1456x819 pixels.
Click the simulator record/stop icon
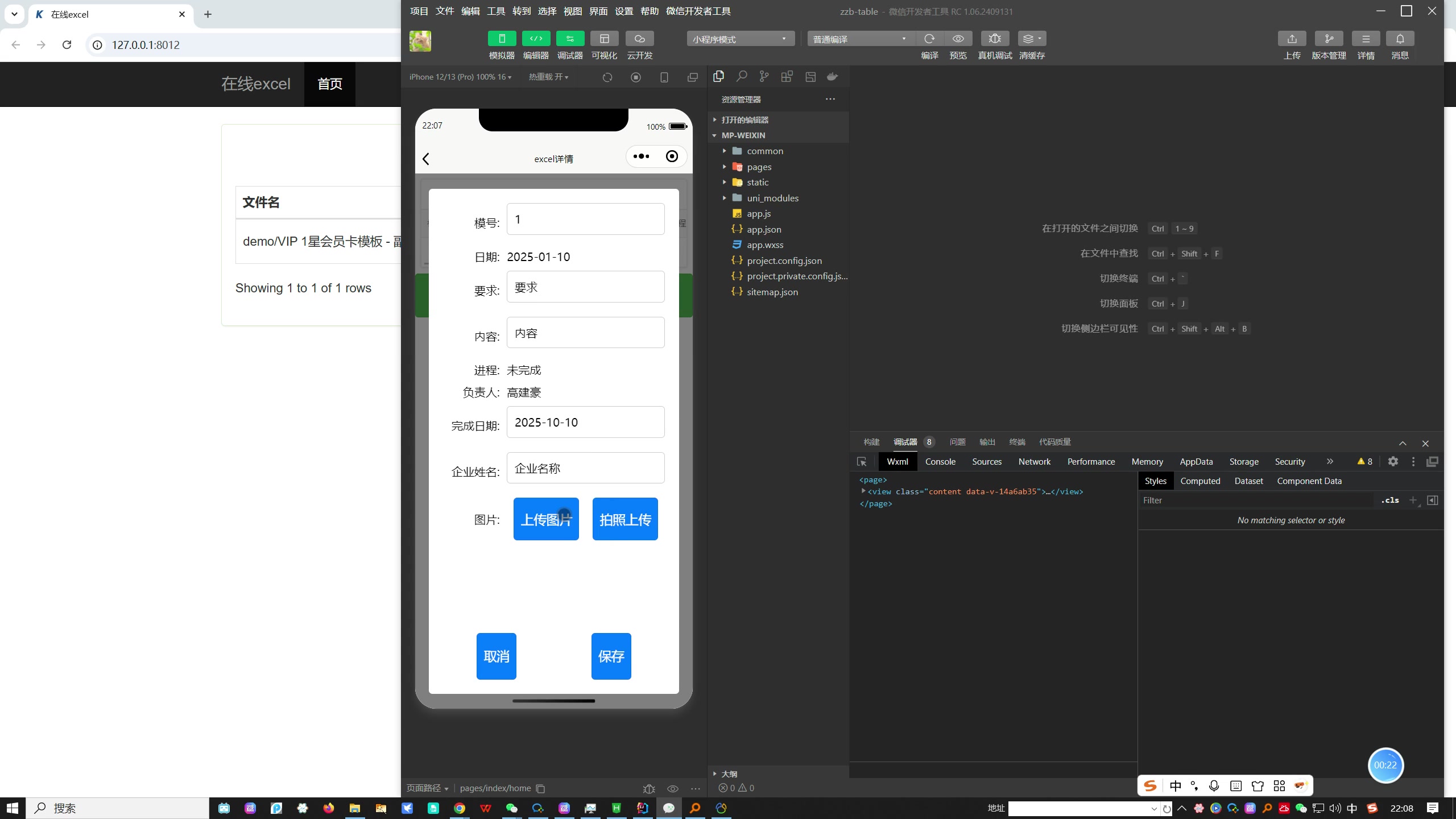[636, 77]
